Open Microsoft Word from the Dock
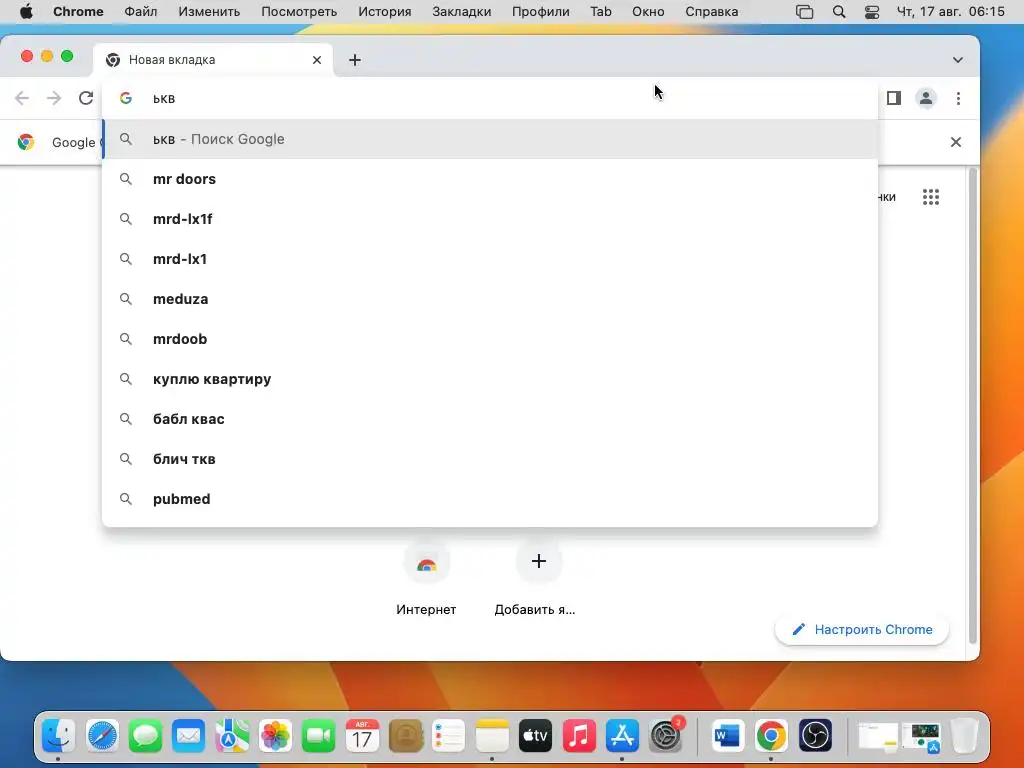The image size is (1024, 768). (x=728, y=736)
